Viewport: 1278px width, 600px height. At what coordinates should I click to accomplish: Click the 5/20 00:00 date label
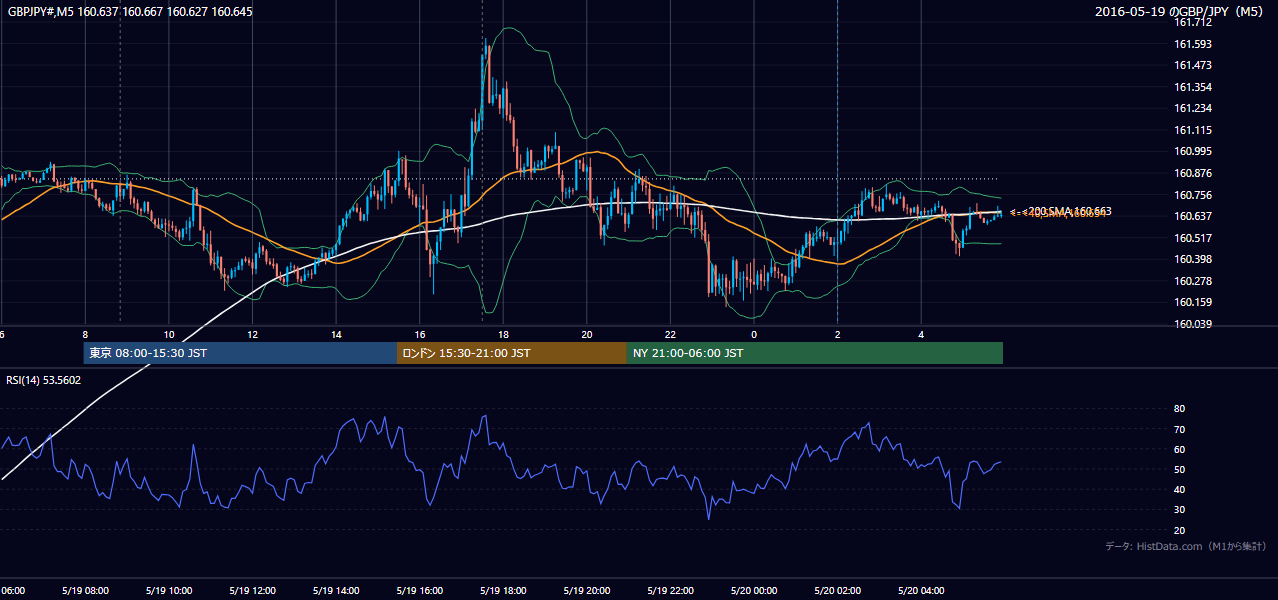753,591
